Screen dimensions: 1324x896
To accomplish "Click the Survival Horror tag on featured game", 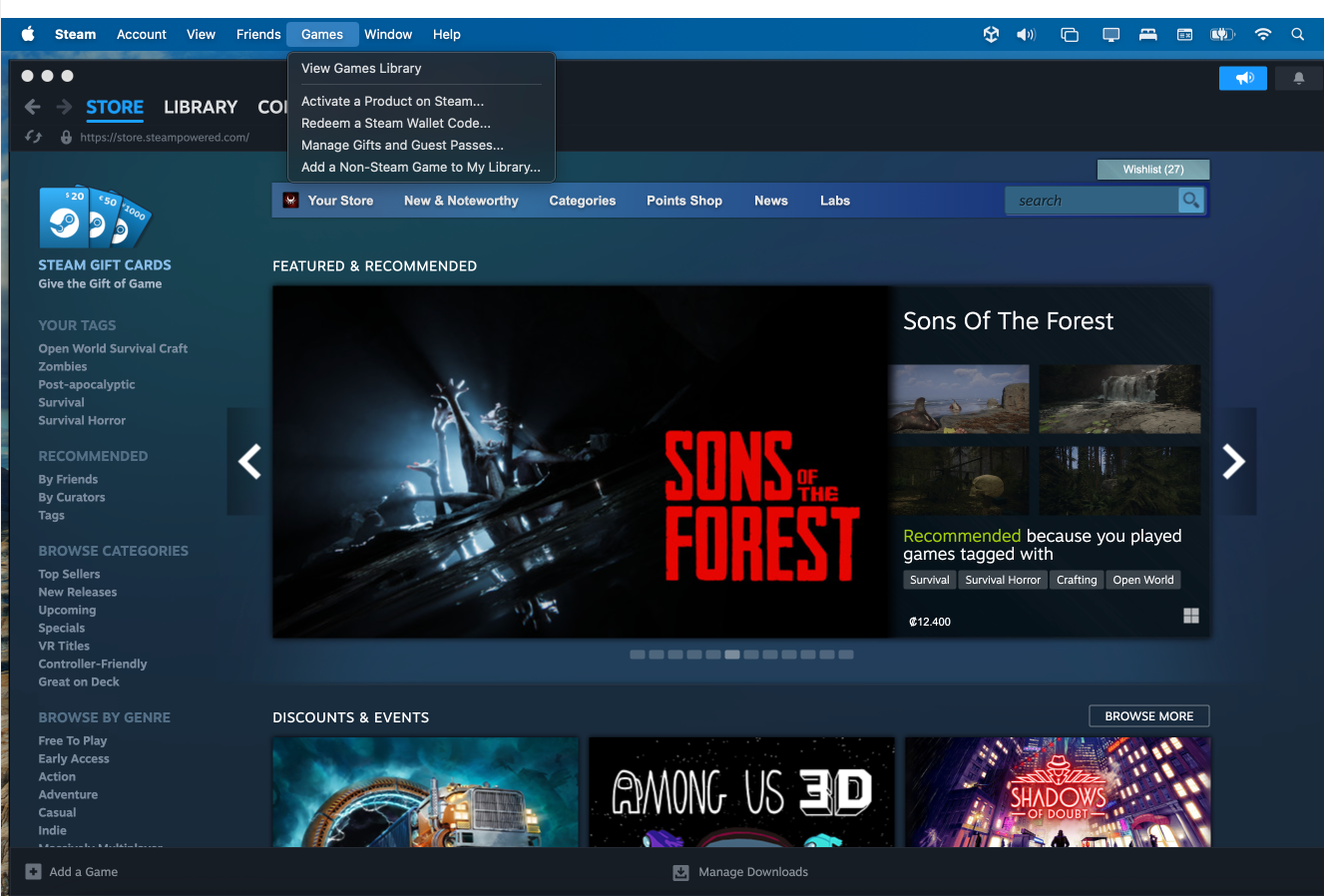I will [x=1003, y=580].
